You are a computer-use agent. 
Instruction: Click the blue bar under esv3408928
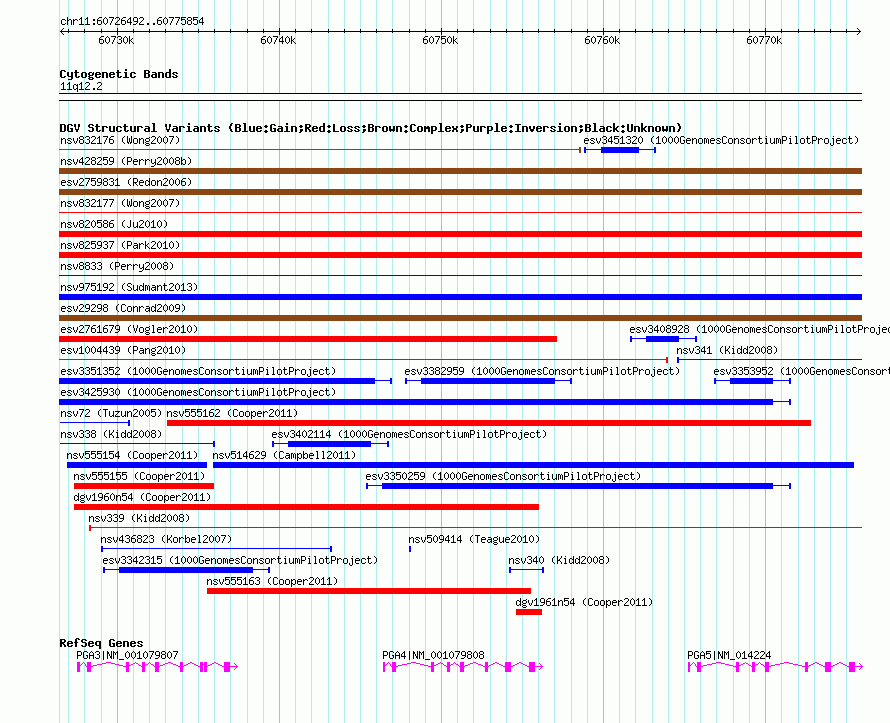coord(664,339)
